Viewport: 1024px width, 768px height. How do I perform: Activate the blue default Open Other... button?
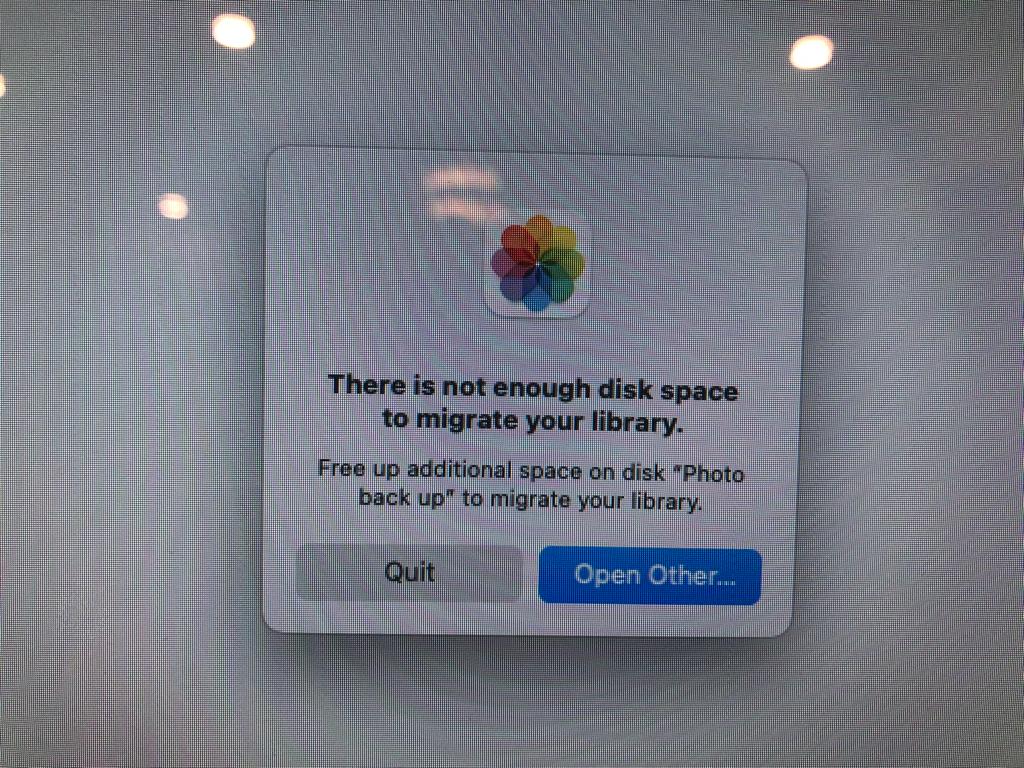tap(650, 576)
